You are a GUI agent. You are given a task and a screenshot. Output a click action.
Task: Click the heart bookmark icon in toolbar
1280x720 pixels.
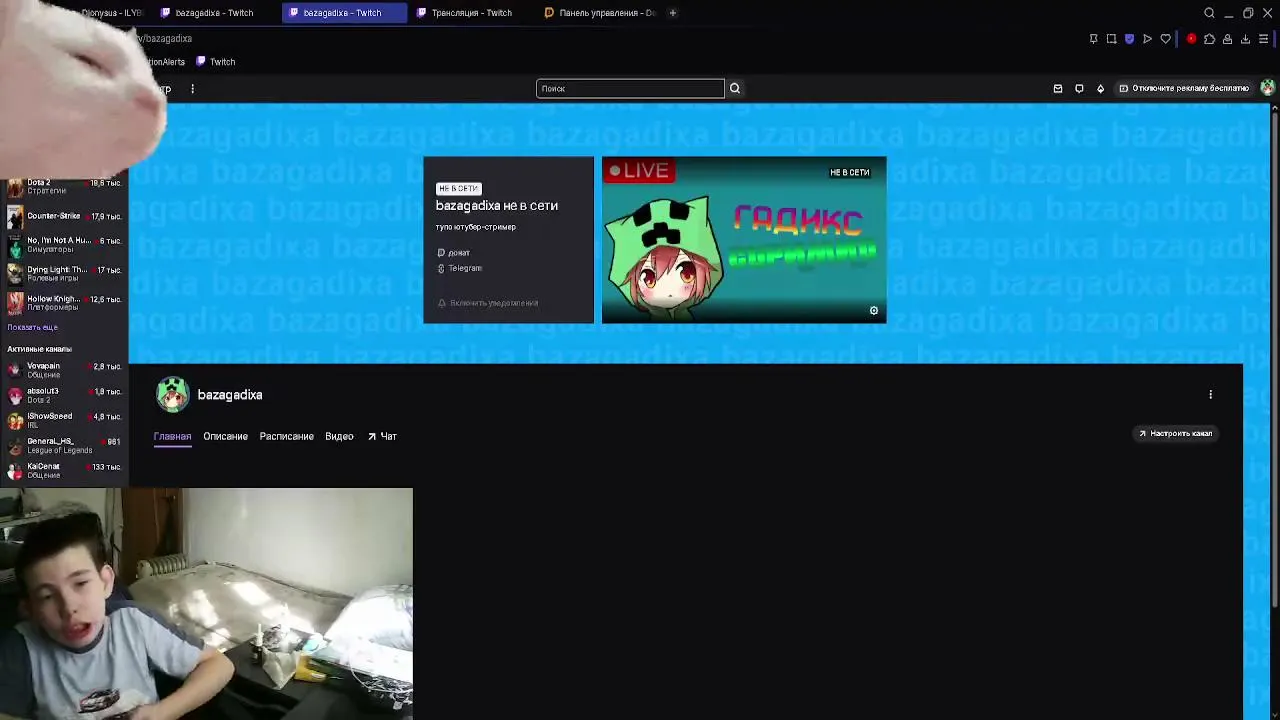pyautogui.click(x=1165, y=39)
